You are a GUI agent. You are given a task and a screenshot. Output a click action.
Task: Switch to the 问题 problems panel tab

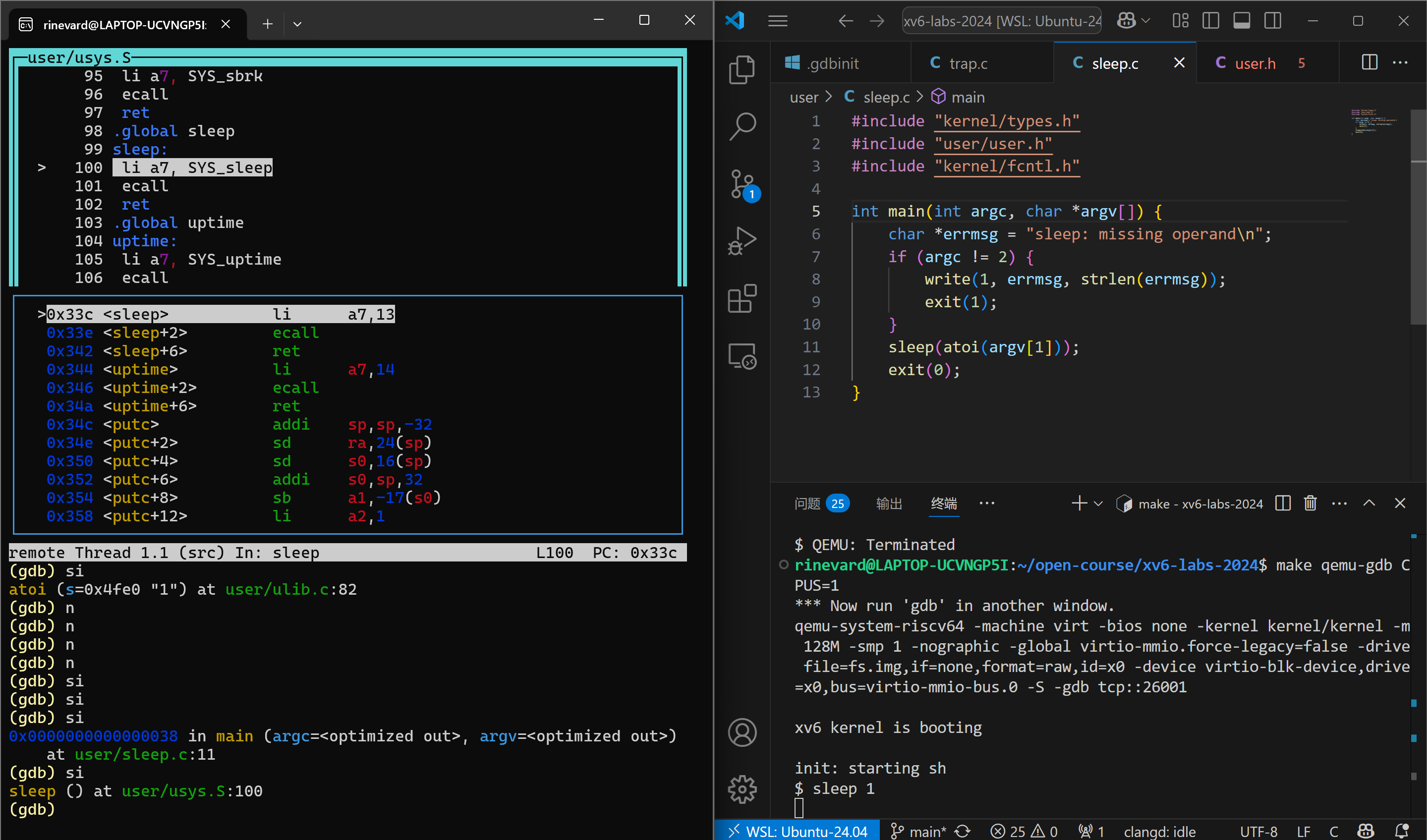pos(807,503)
